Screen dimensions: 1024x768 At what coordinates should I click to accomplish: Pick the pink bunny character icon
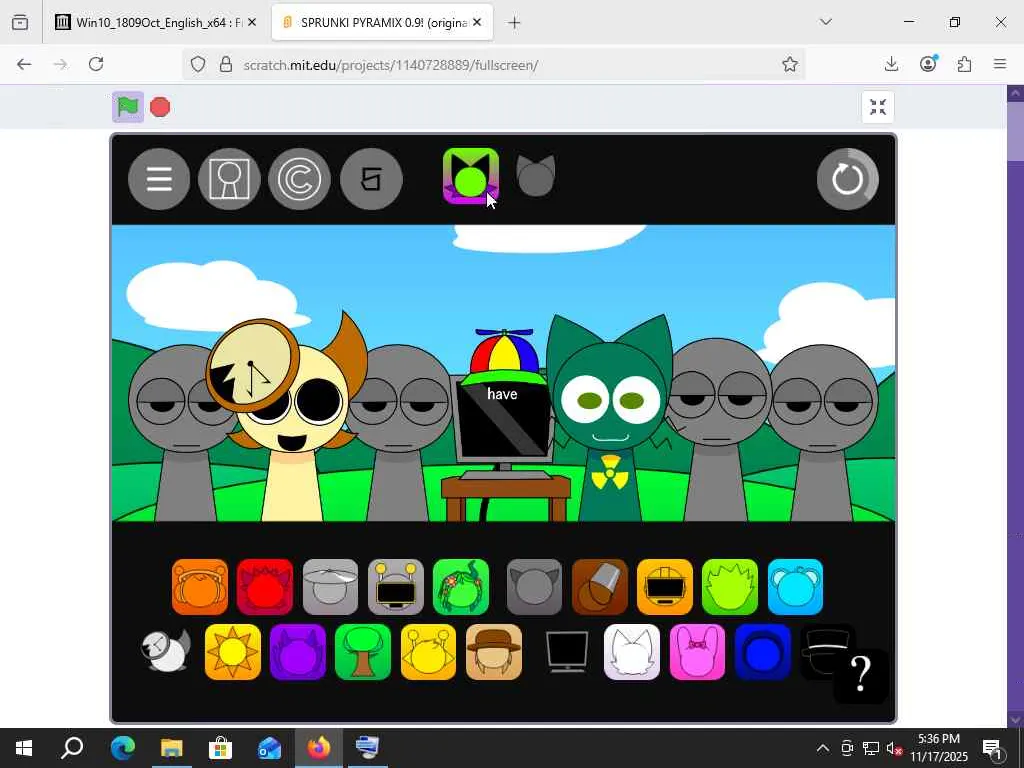(x=697, y=652)
